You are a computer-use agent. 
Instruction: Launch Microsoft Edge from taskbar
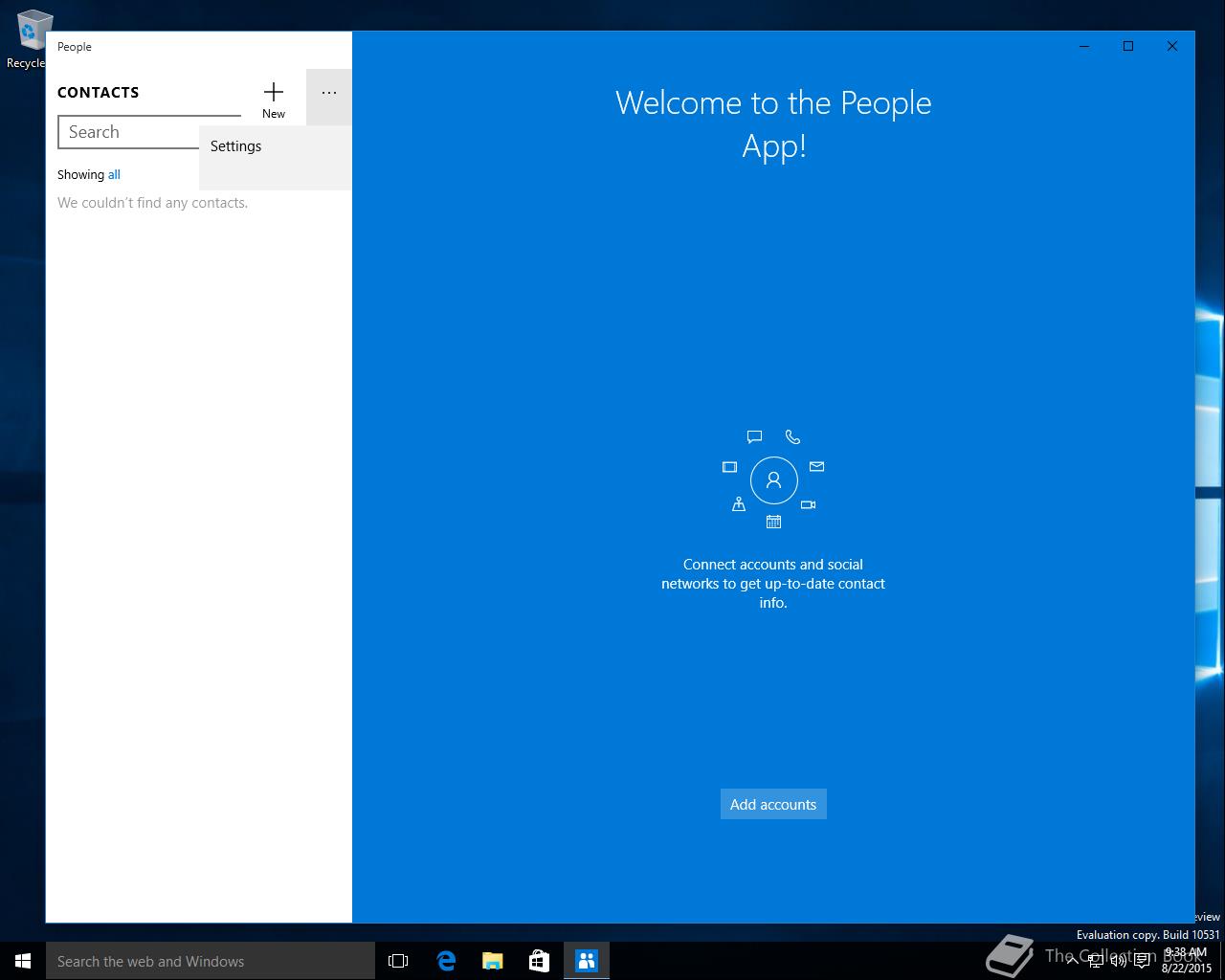[x=446, y=961]
